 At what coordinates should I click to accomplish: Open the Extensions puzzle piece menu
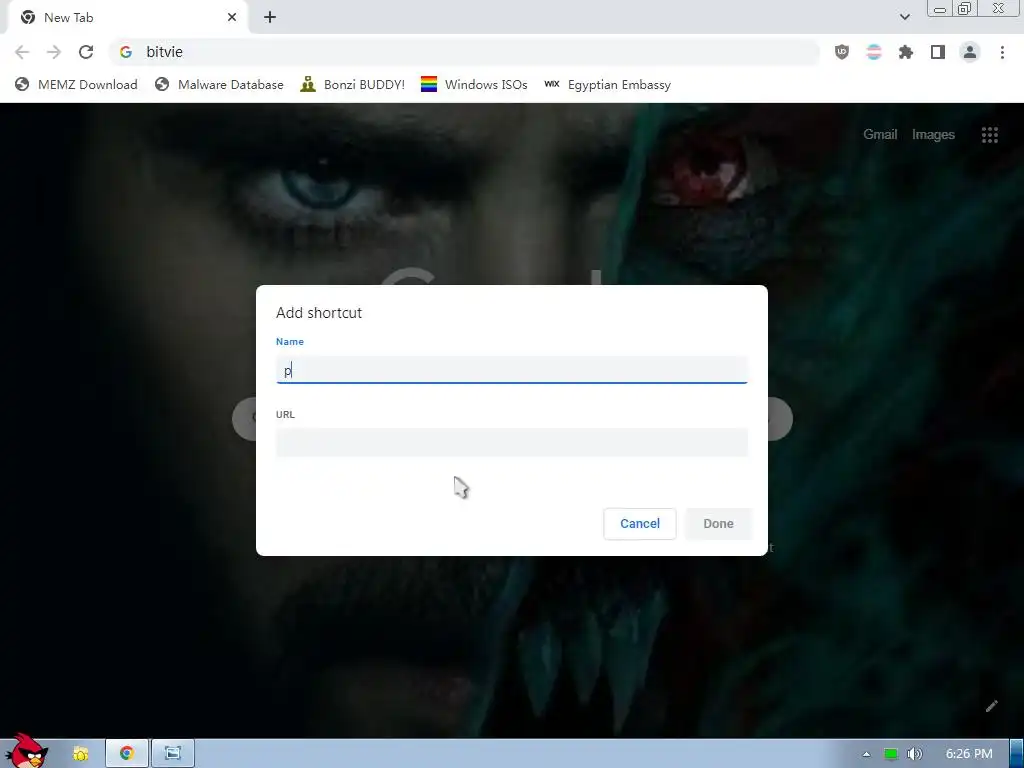pos(906,52)
